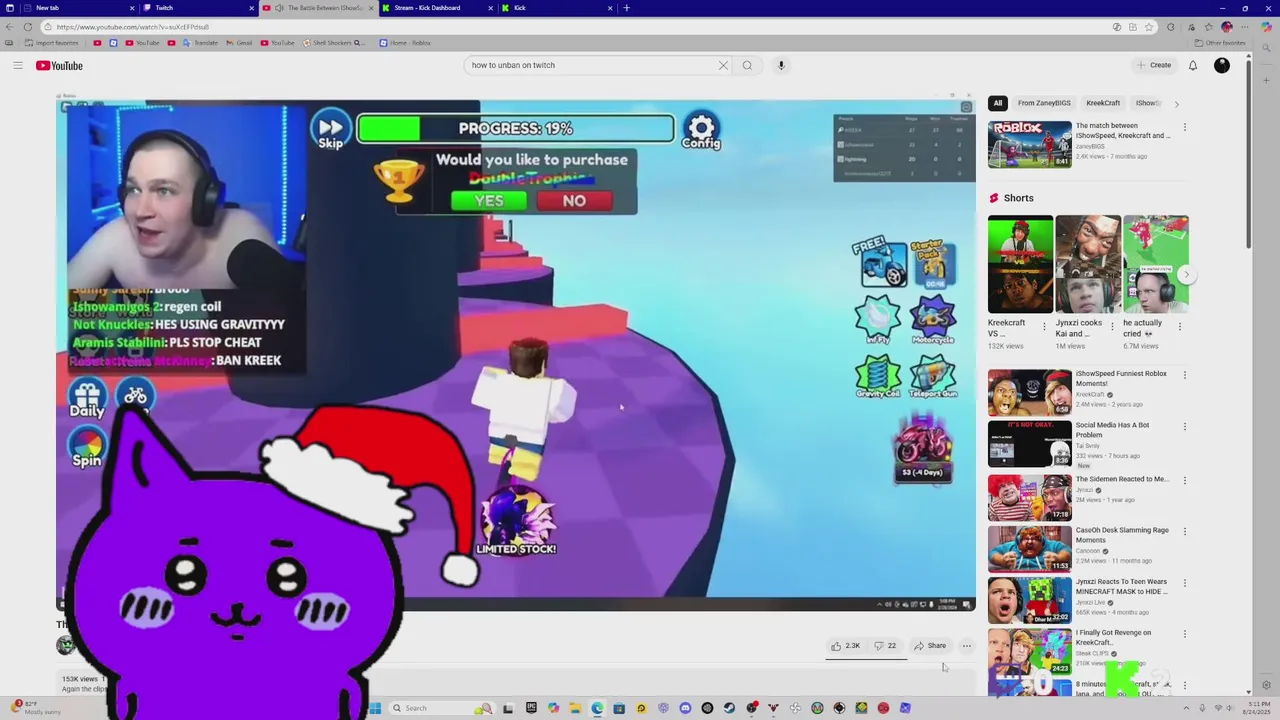This screenshot has height=720, width=1280.
Task: Click the main video player area
Action: pos(516,352)
